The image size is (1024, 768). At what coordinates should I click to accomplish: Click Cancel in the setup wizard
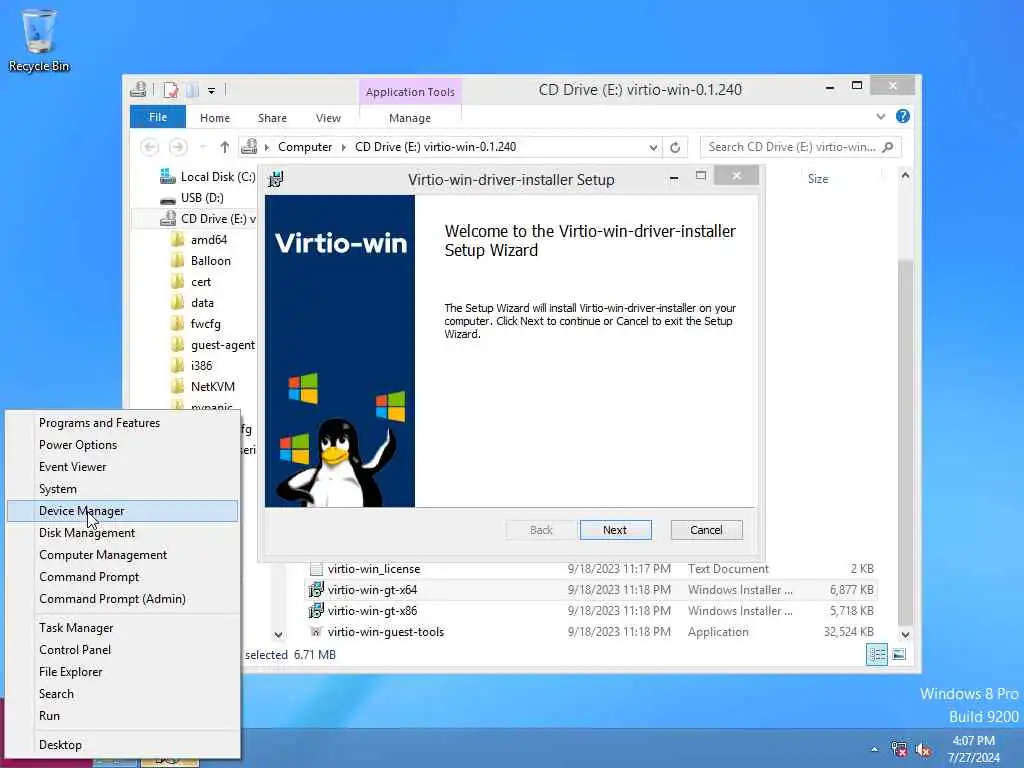coord(706,530)
